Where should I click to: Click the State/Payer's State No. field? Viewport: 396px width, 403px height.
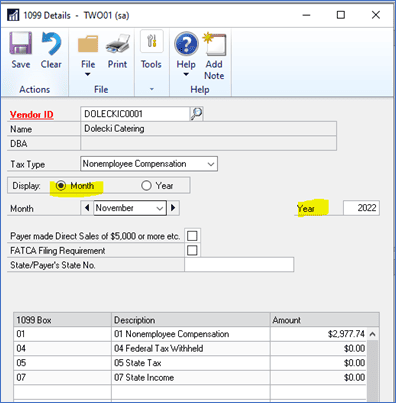pyautogui.click(x=239, y=265)
